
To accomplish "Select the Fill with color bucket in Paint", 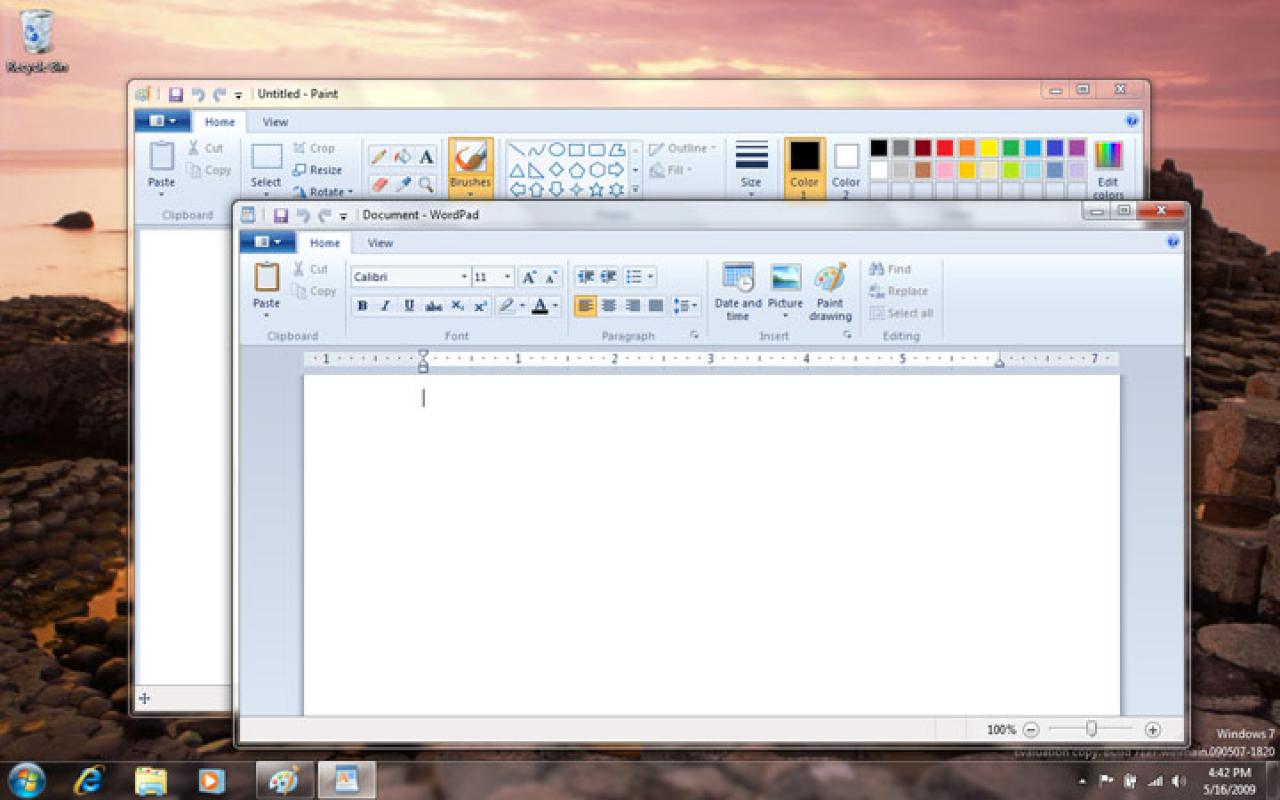I will click(403, 157).
